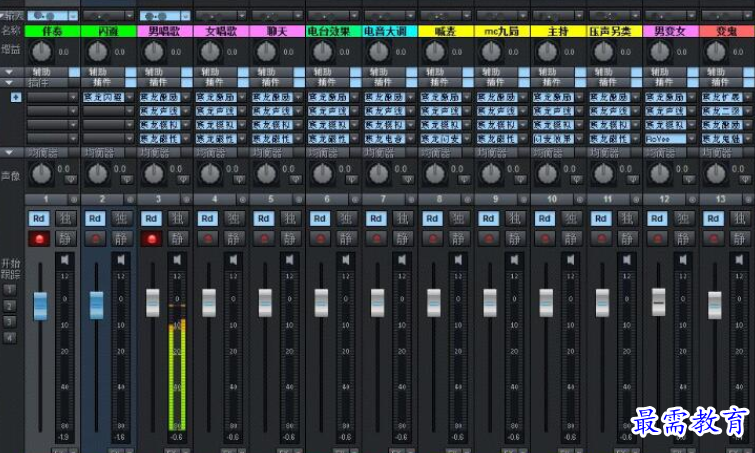Invert phase on the mc九局 channel

tap(521, 180)
